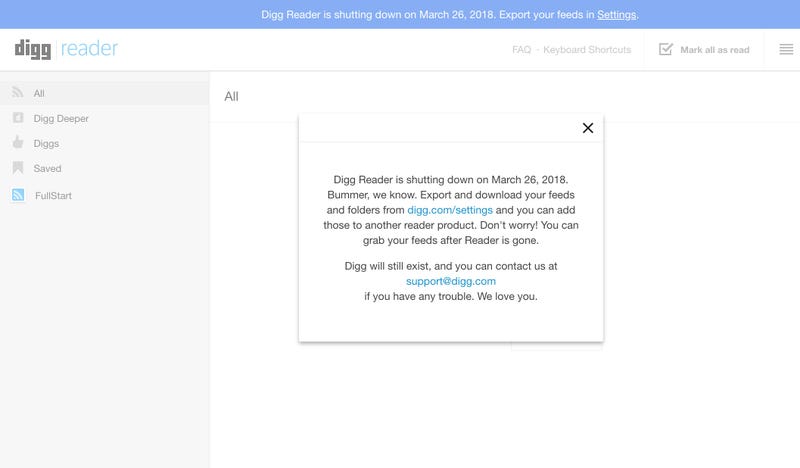Click the Mark all as read checkmark icon
The width and height of the screenshot is (800, 468).
pos(666,49)
